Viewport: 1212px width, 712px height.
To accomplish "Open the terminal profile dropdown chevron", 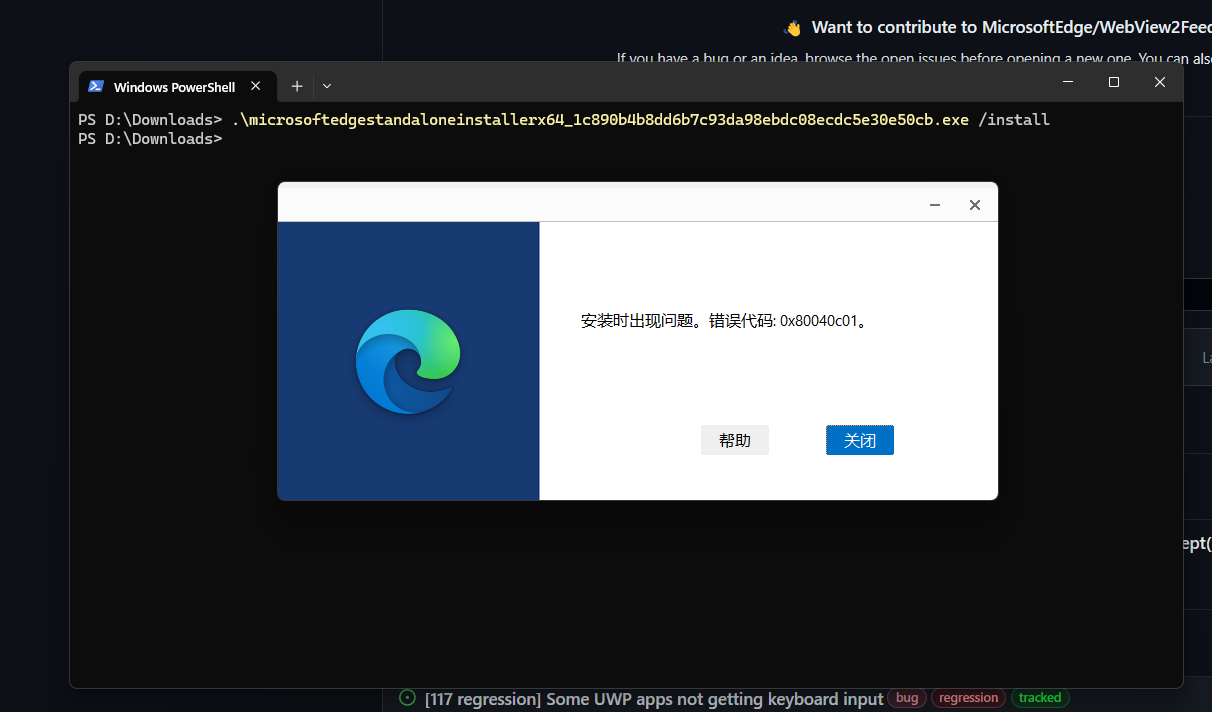I will 327,86.
